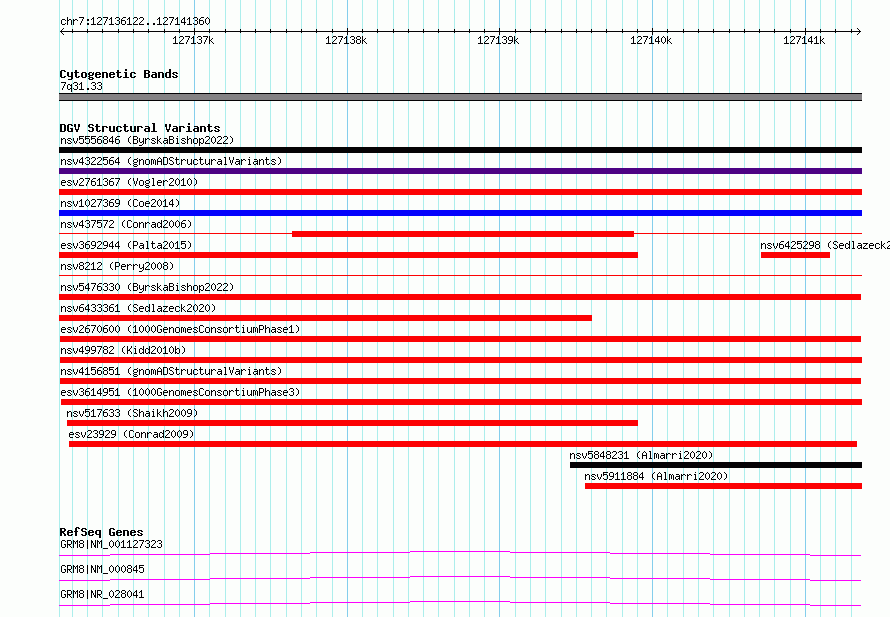Open variant esv2670600 (1000GenomesConsortiumPhase1) label
Viewport: 890px width, 617px height.
pyautogui.click(x=180, y=329)
